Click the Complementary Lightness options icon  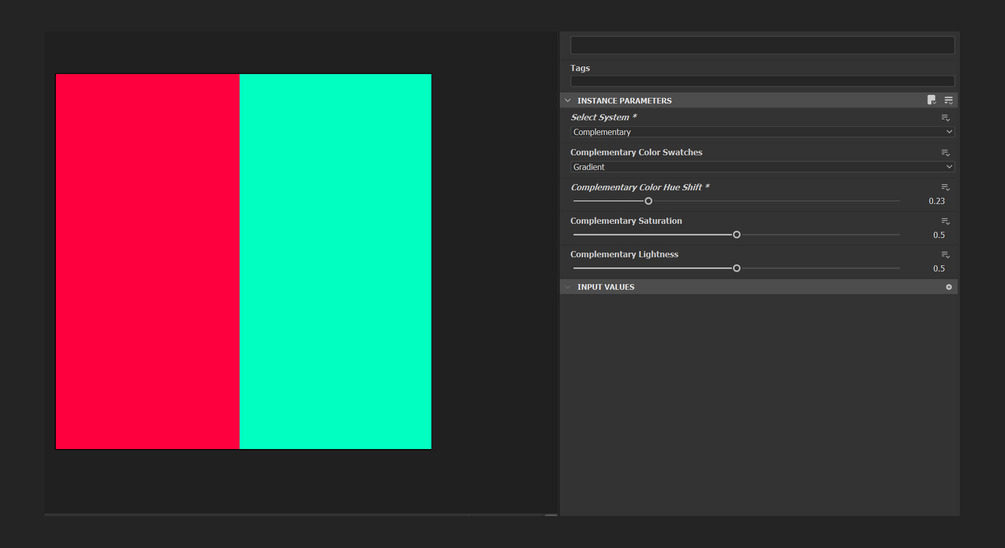tap(945, 254)
